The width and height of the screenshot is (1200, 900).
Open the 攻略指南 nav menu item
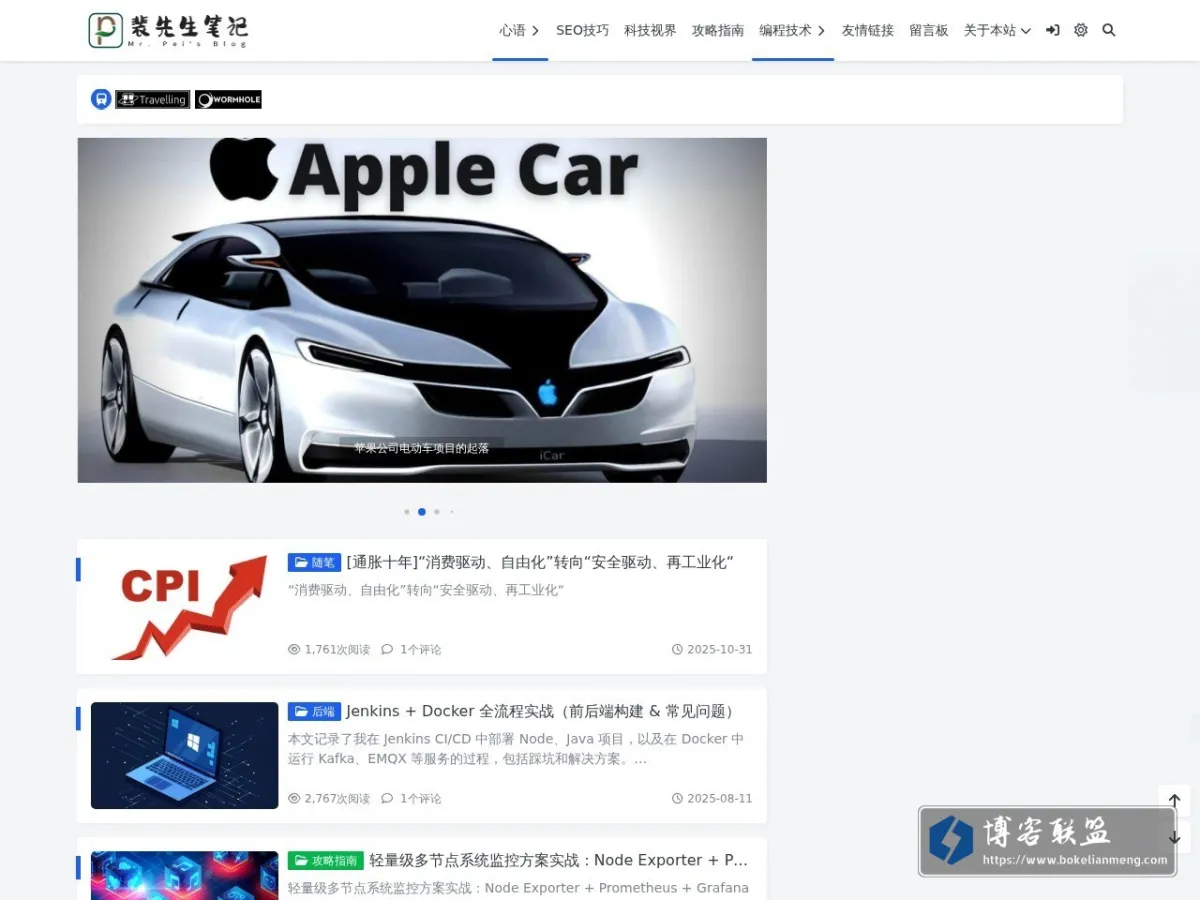(x=718, y=30)
